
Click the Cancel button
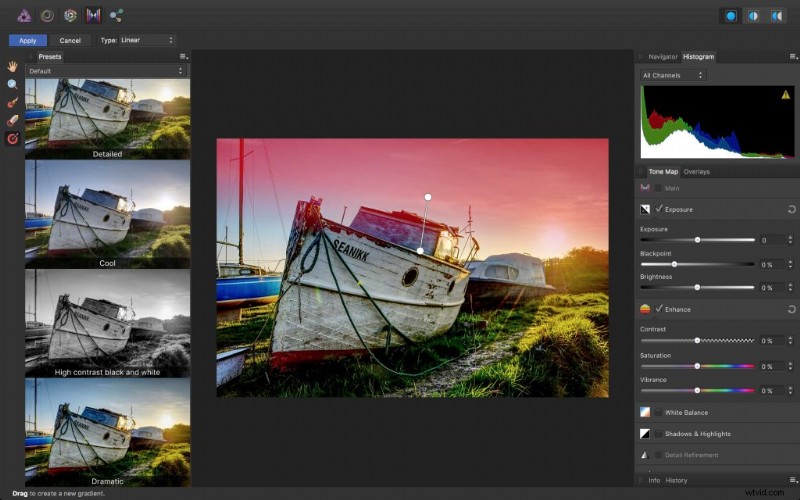70,40
